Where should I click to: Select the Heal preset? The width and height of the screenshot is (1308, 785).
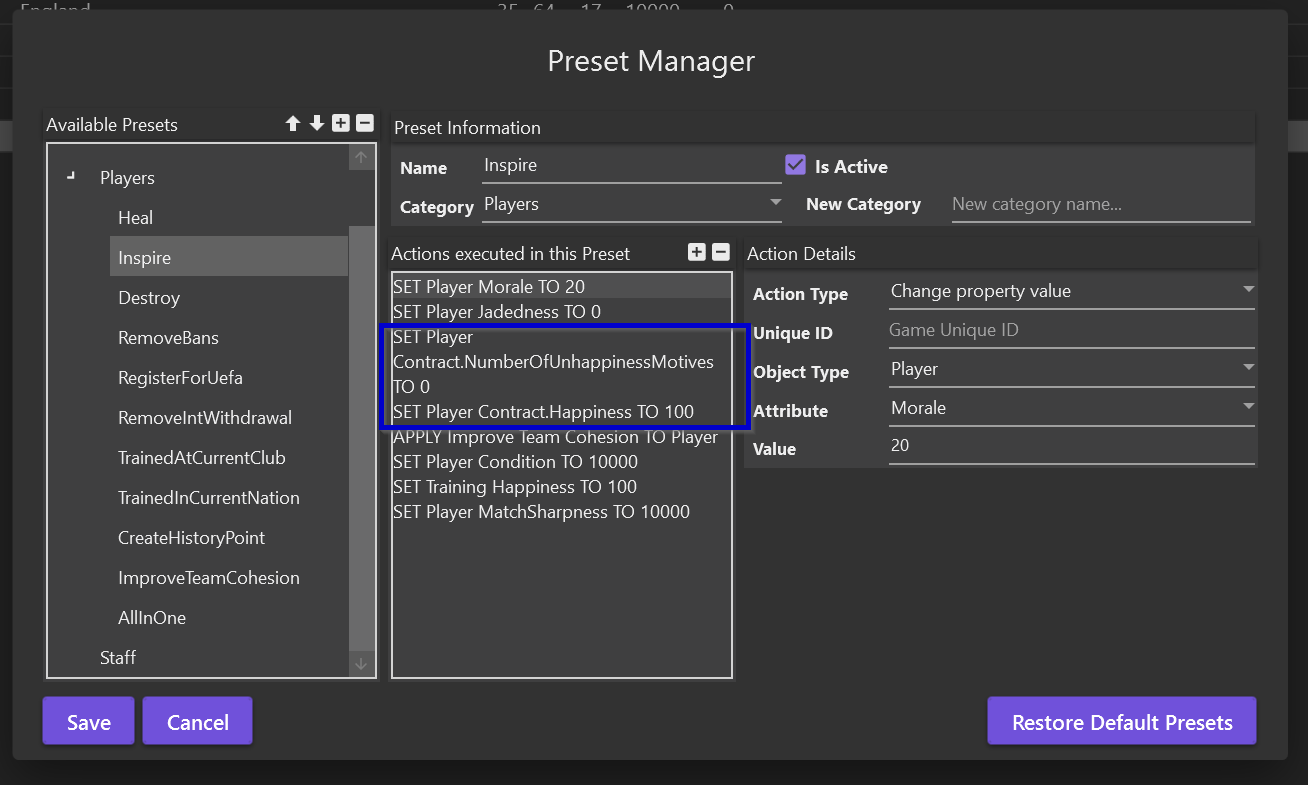(x=136, y=218)
